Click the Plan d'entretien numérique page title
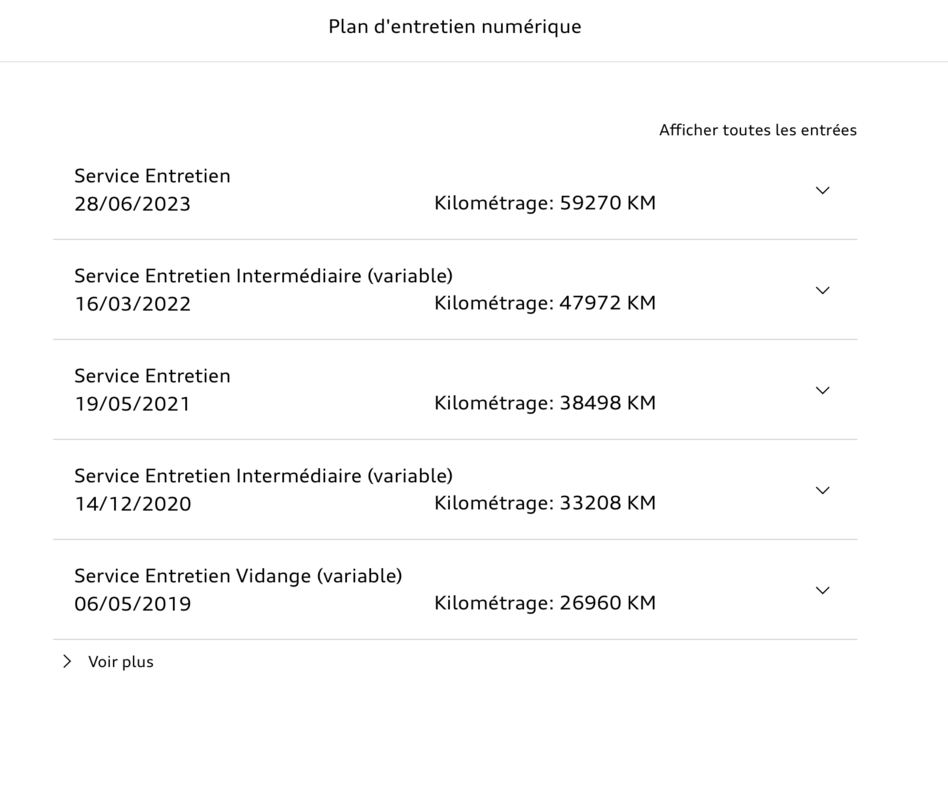This screenshot has height=800, width=948. tap(455, 27)
